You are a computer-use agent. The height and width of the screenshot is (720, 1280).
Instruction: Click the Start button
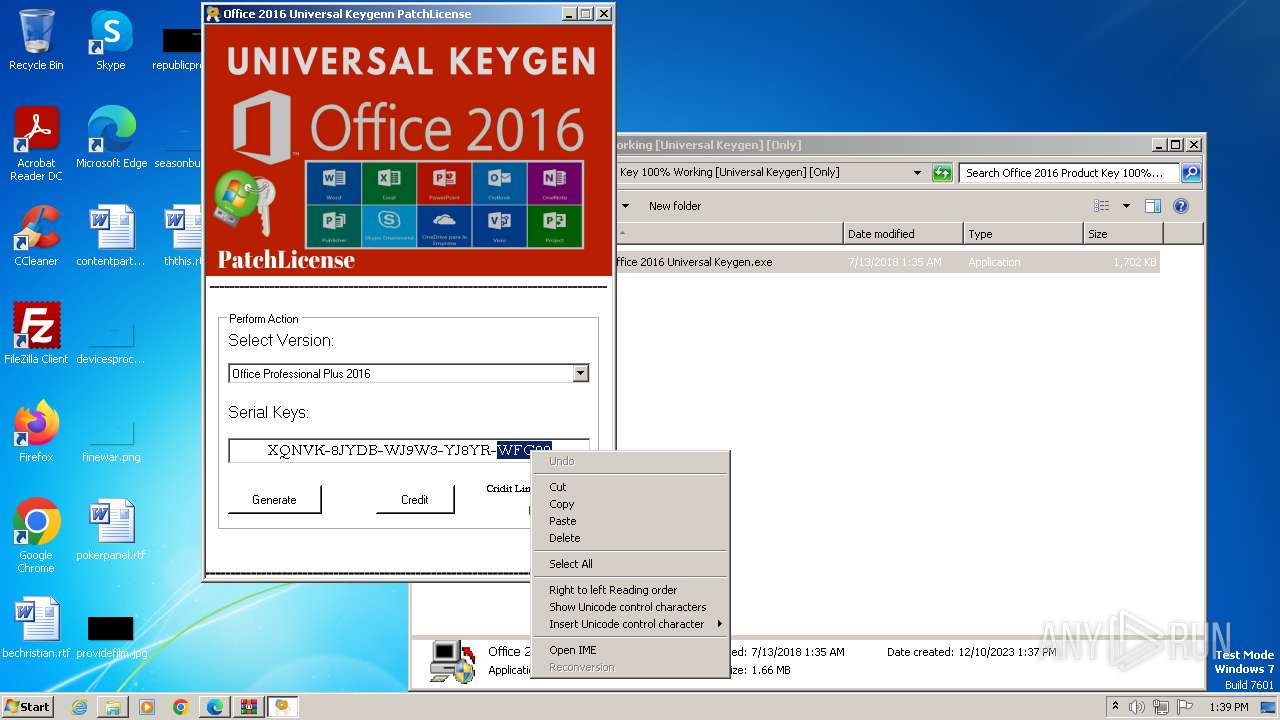(x=27, y=706)
